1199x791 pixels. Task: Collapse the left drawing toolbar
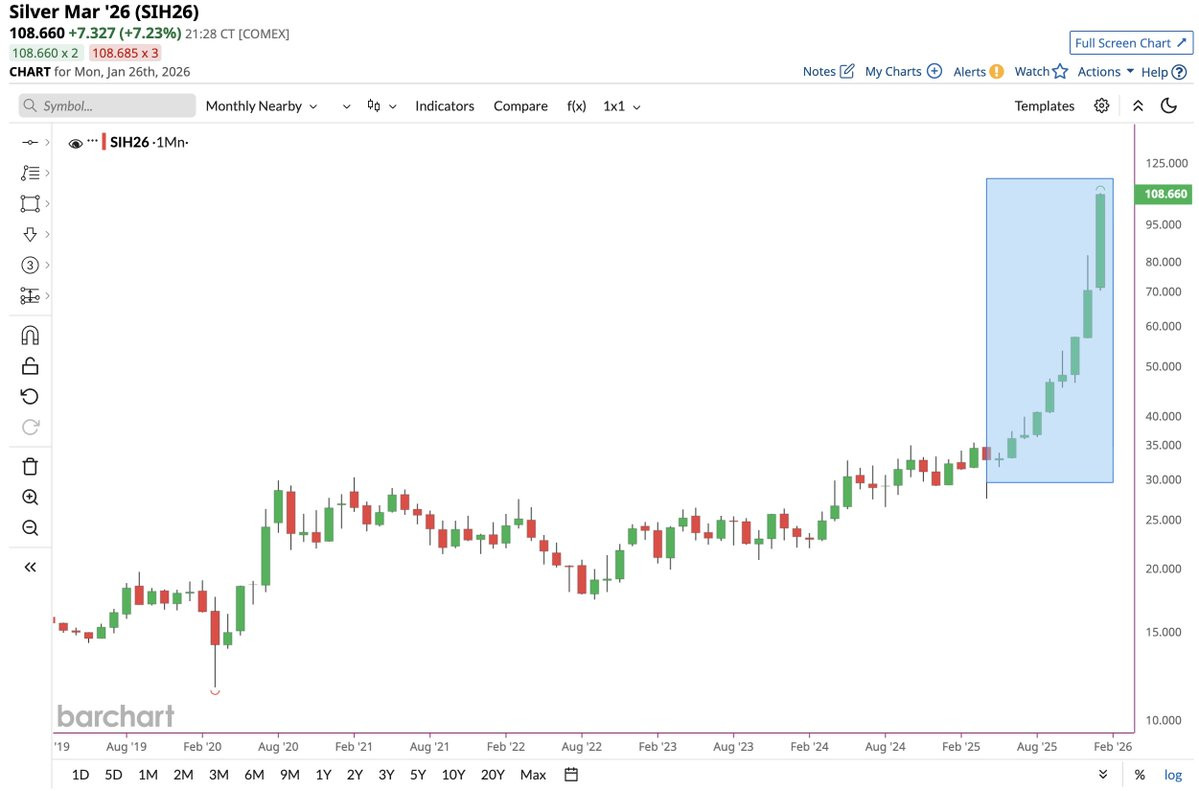click(x=30, y=567)
